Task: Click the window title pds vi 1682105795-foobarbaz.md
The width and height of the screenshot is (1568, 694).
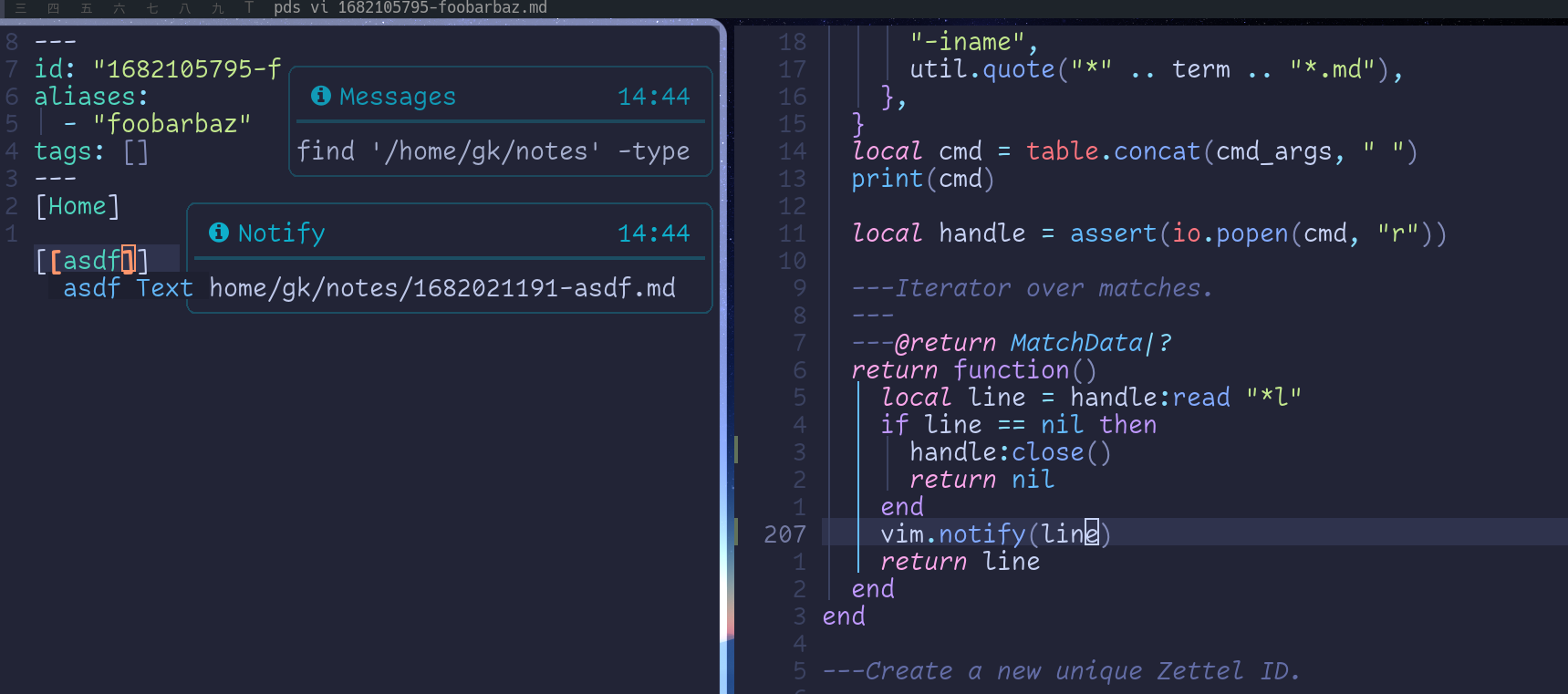Action: click(x=410, y=8)
